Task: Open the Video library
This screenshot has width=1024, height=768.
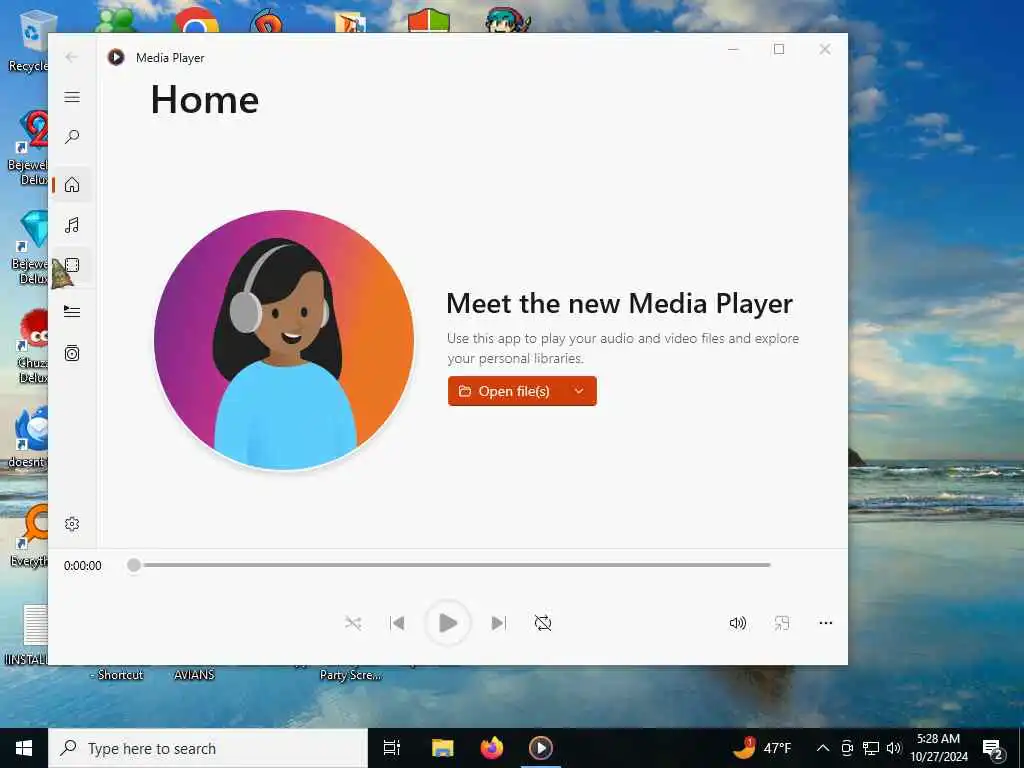Action: pos(72,265)
